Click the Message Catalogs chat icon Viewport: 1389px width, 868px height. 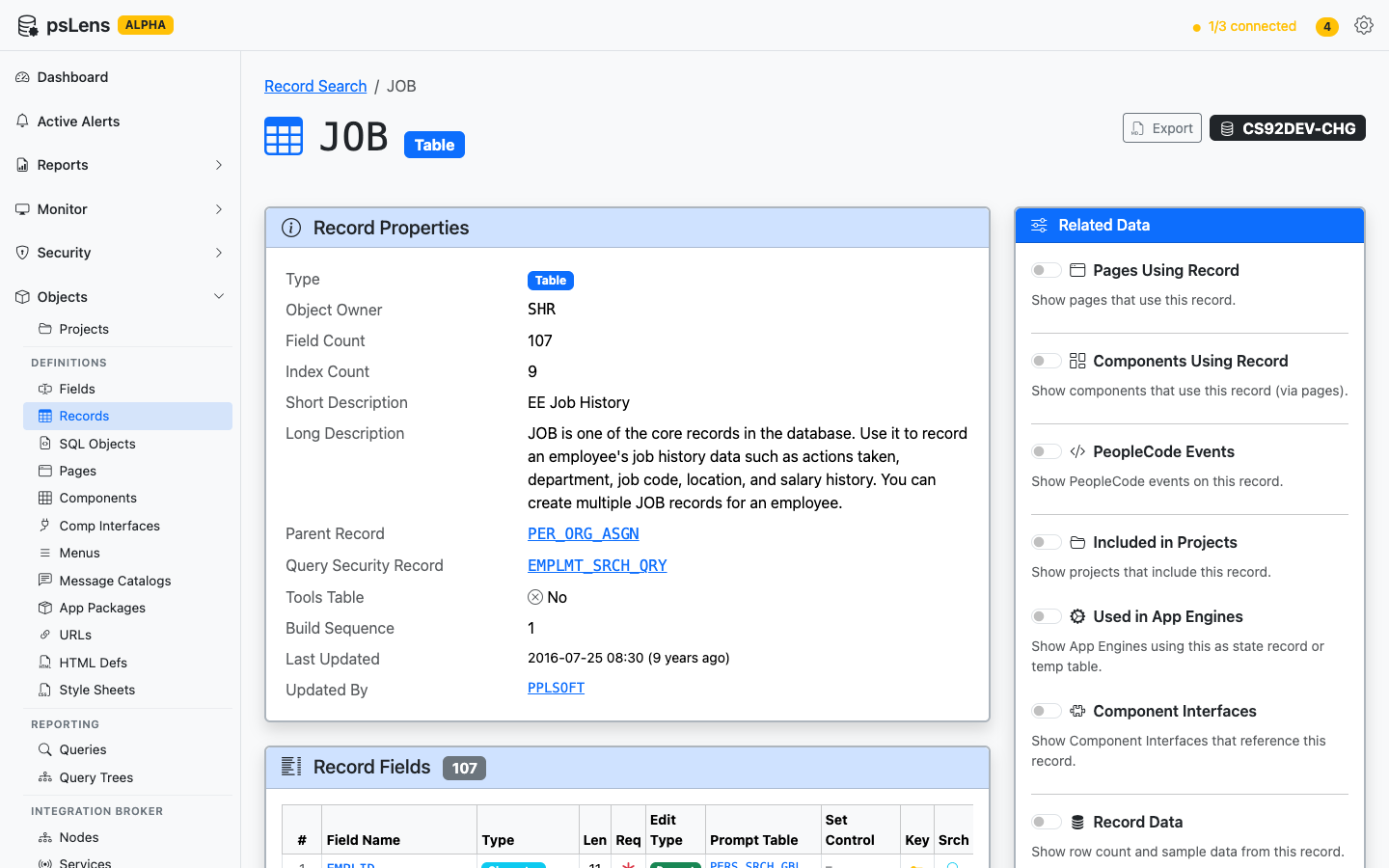(x=45, y=581)
